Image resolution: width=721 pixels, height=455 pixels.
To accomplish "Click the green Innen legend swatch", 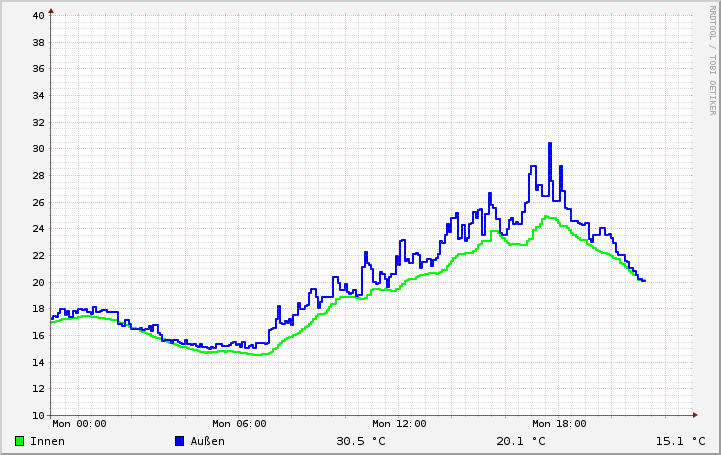I will (20, 441).
